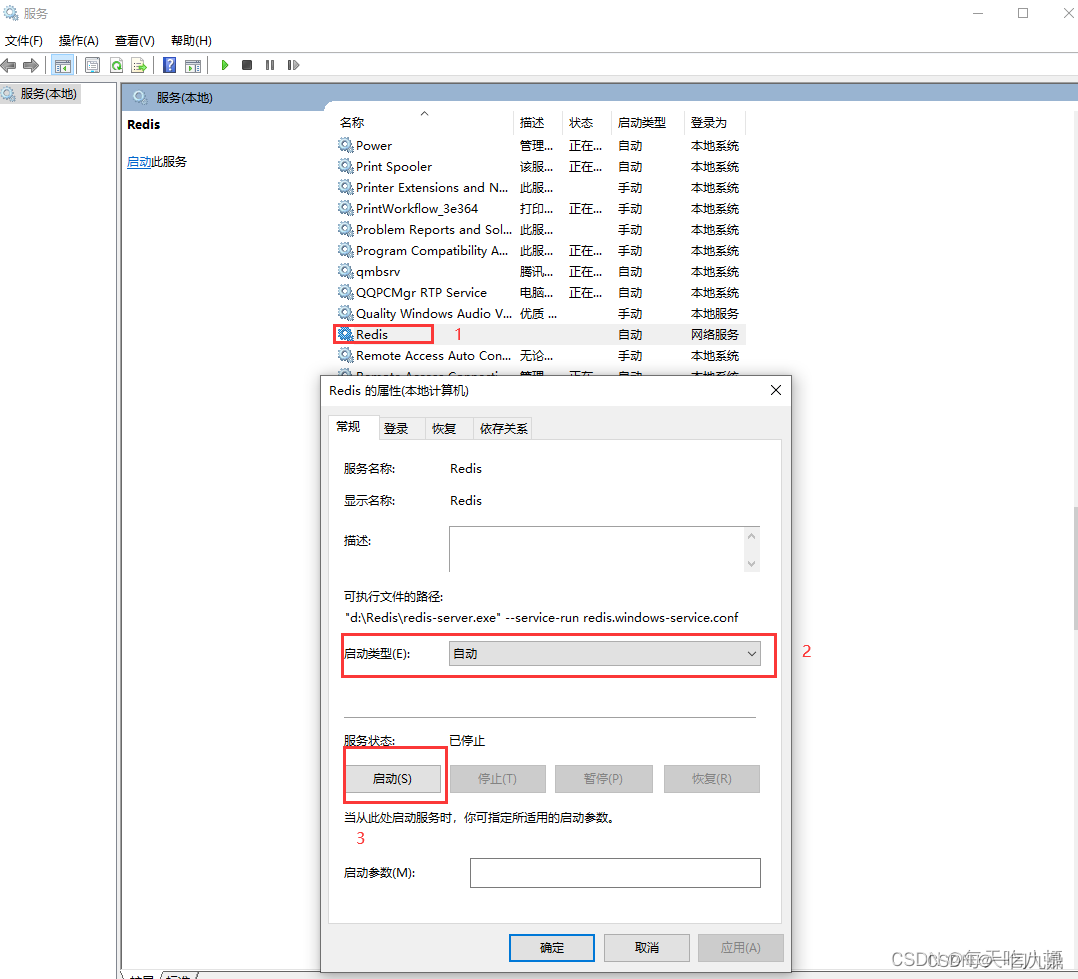Image resolution: width=1078 pixels, height=979 pixels.
Task: Select the Remote Access Auto Connection icon
Action: click(345, 355)
